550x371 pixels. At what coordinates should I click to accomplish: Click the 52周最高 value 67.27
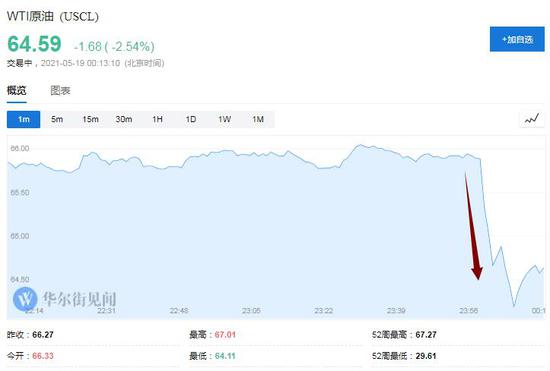(x=426, y=335)
